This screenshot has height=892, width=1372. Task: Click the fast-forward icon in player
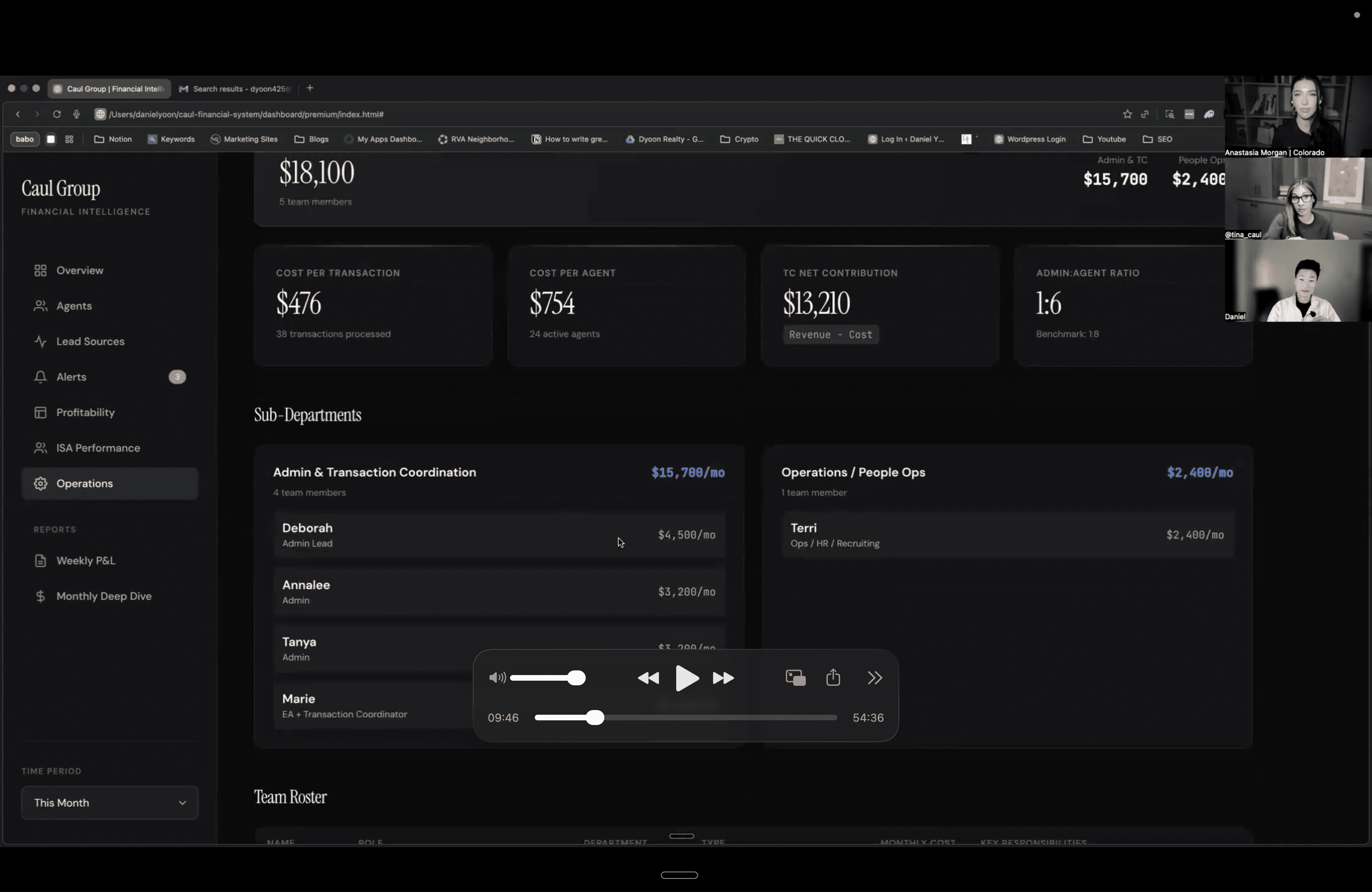(723, 678)
